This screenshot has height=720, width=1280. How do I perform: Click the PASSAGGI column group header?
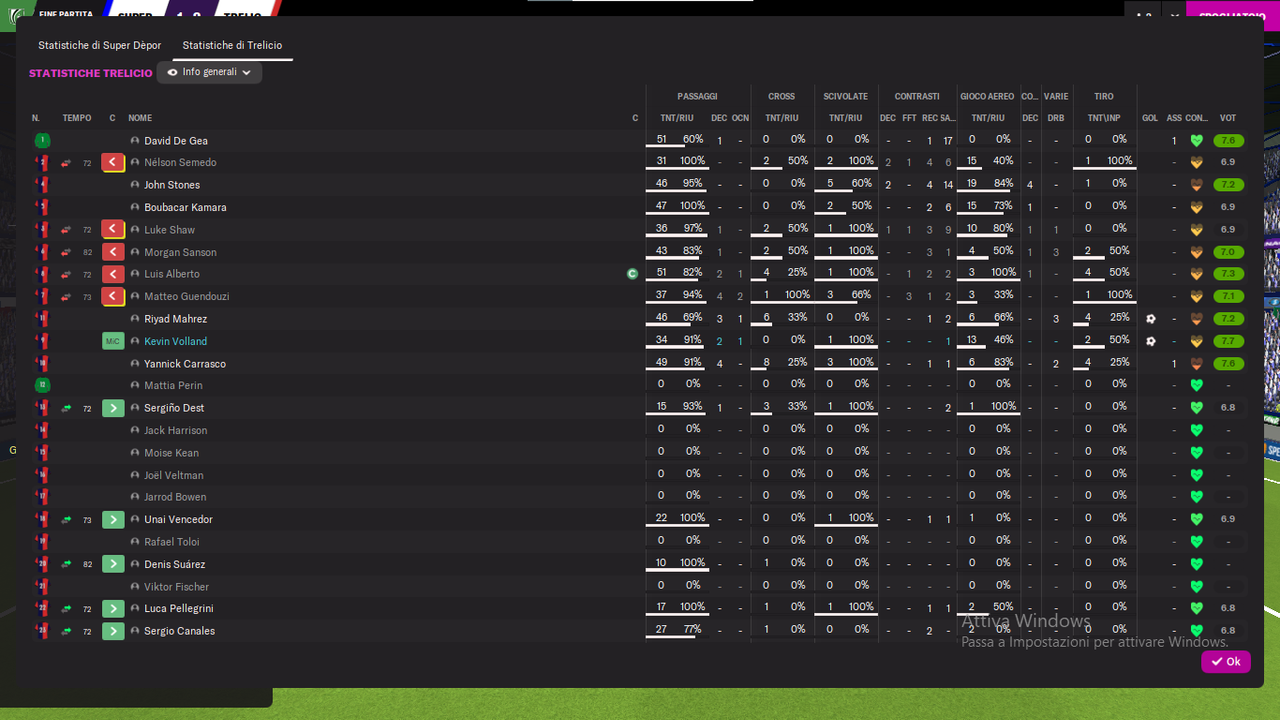697,97
